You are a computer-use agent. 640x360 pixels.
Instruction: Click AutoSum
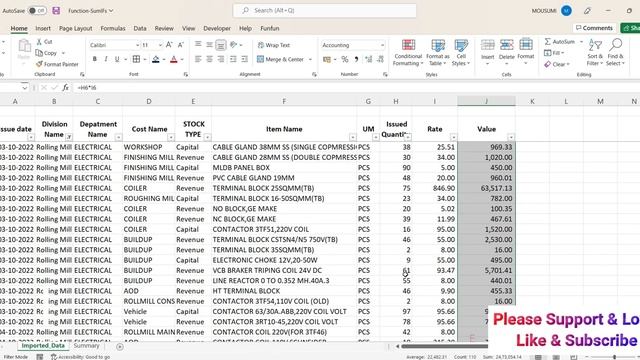coord(561,42)
